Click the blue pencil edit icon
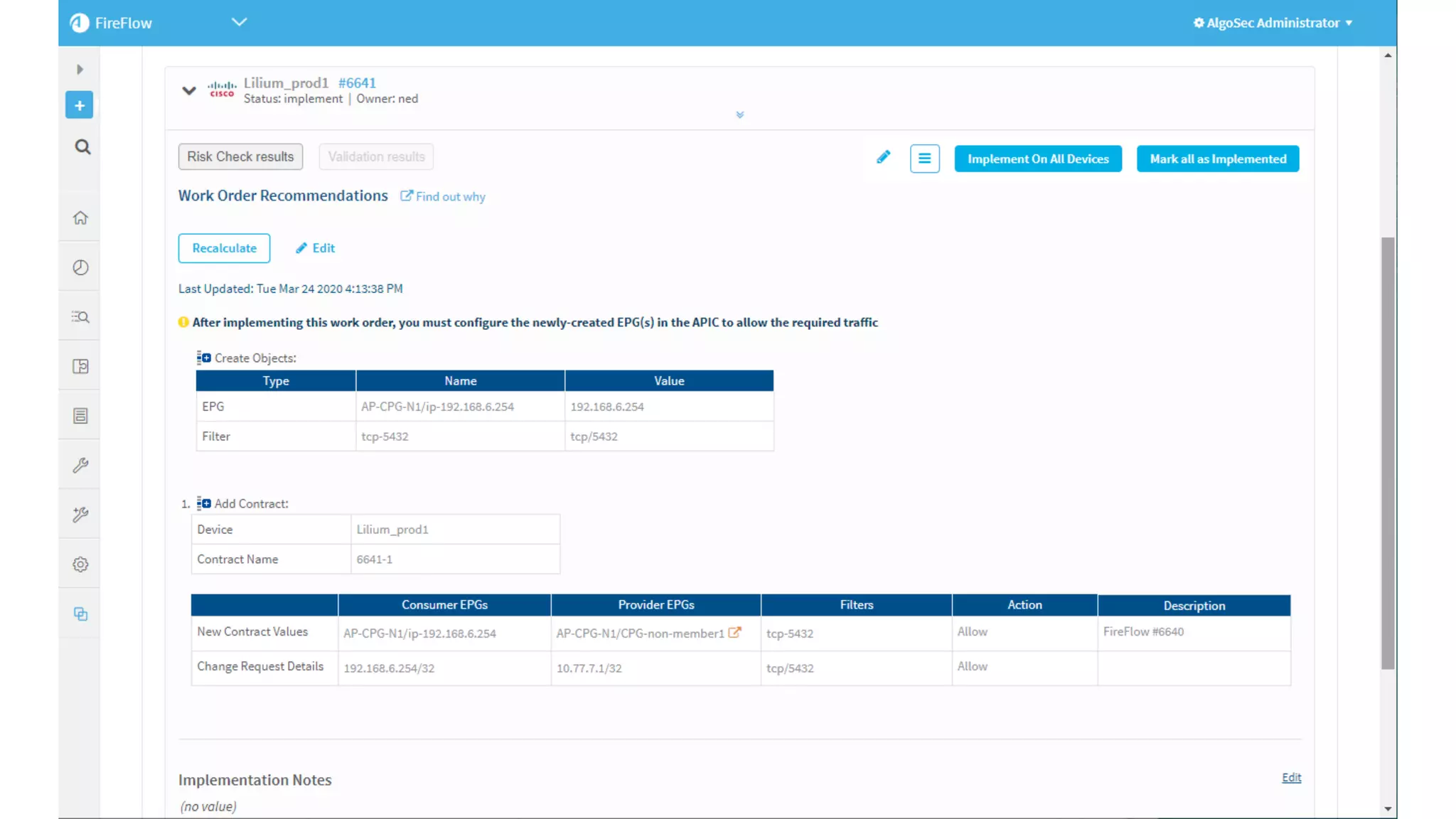Image resolution: width=1456 pixels, height=819 pixels. (x=883, y=158)
